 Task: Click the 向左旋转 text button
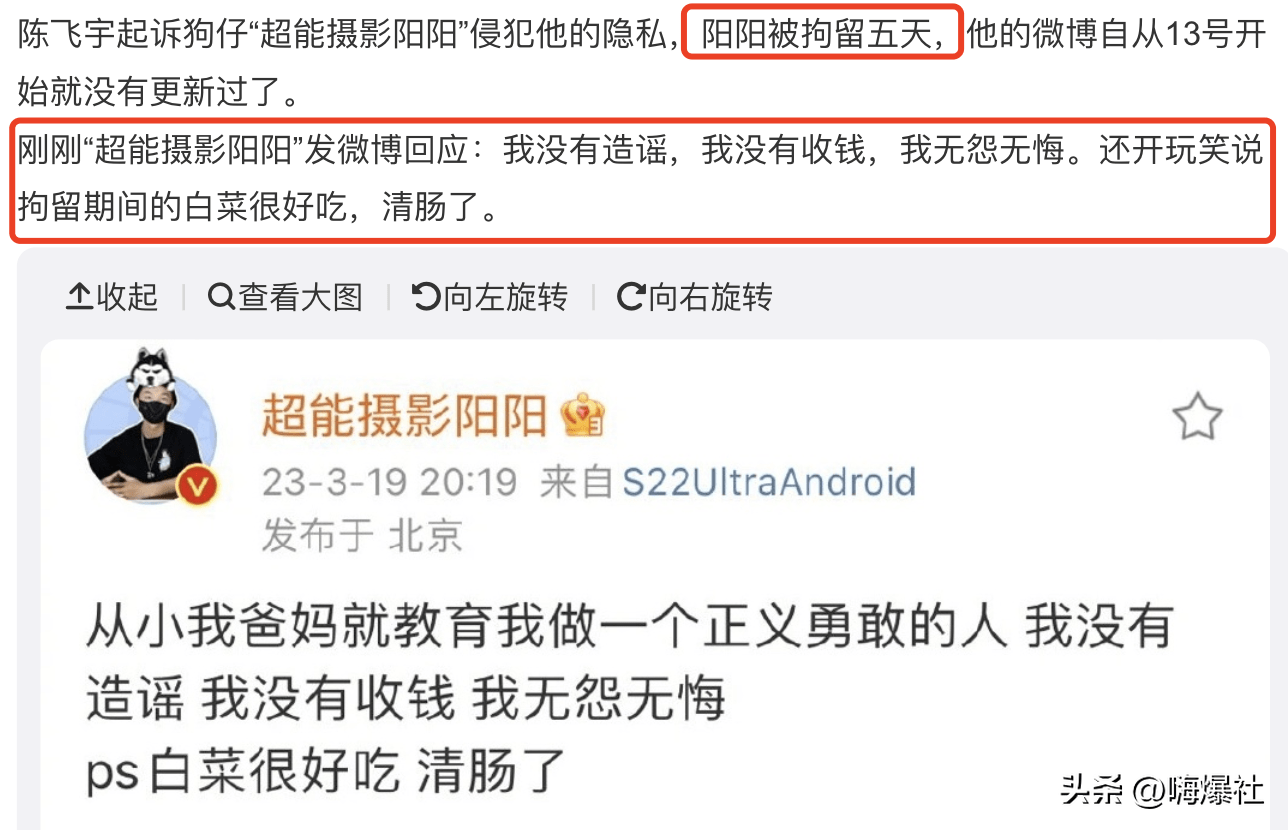click(x=505, y=297)
